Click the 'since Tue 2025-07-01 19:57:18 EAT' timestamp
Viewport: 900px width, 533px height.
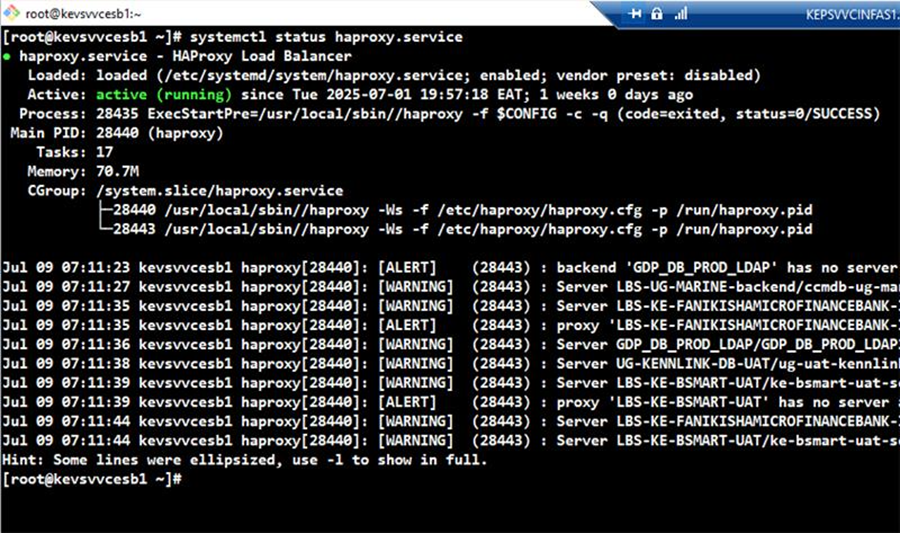pyautogui.click(x=385, y=95)
